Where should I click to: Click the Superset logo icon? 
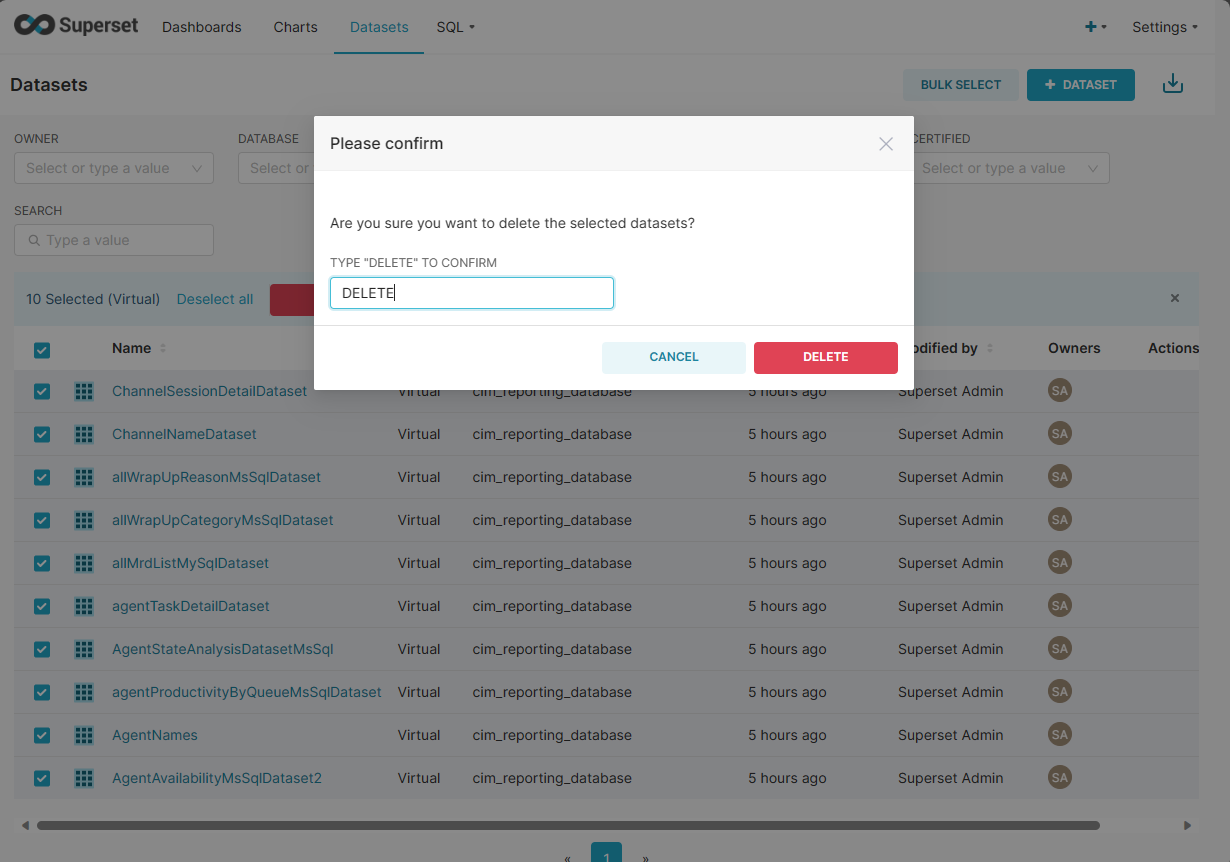tap(32, 26)
